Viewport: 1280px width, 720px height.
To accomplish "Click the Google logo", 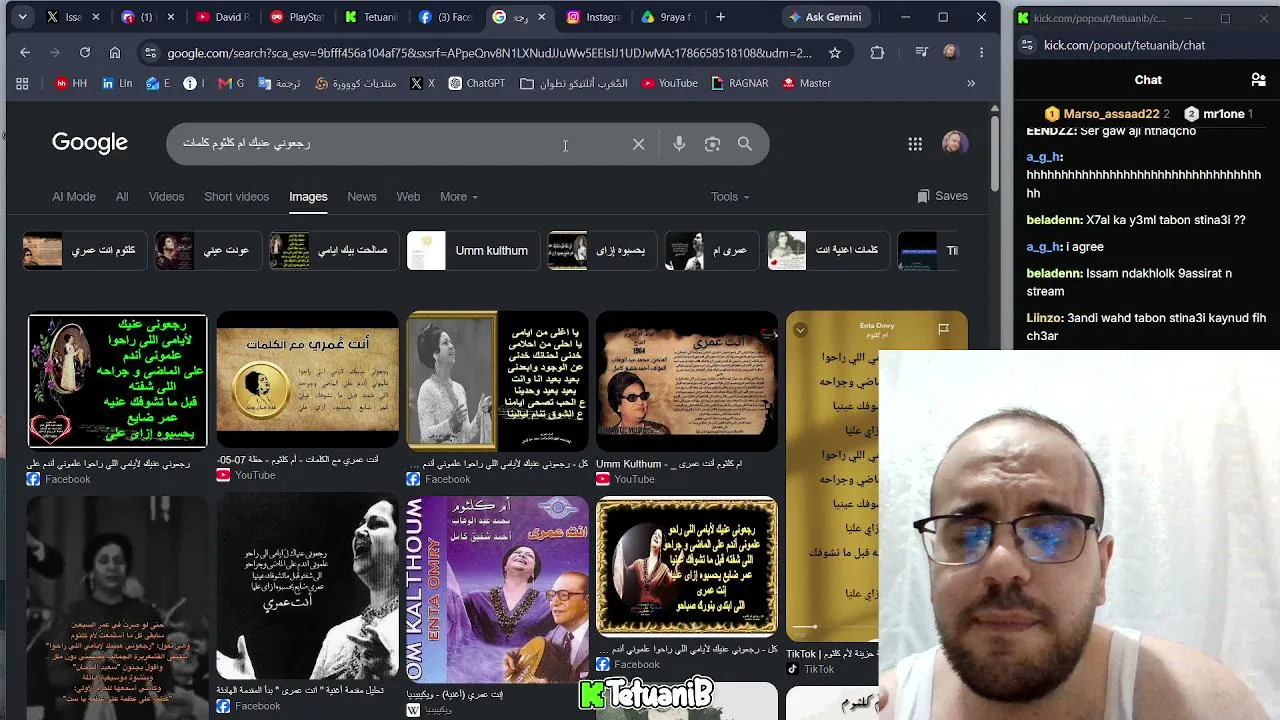I will [x=90, y=143].
